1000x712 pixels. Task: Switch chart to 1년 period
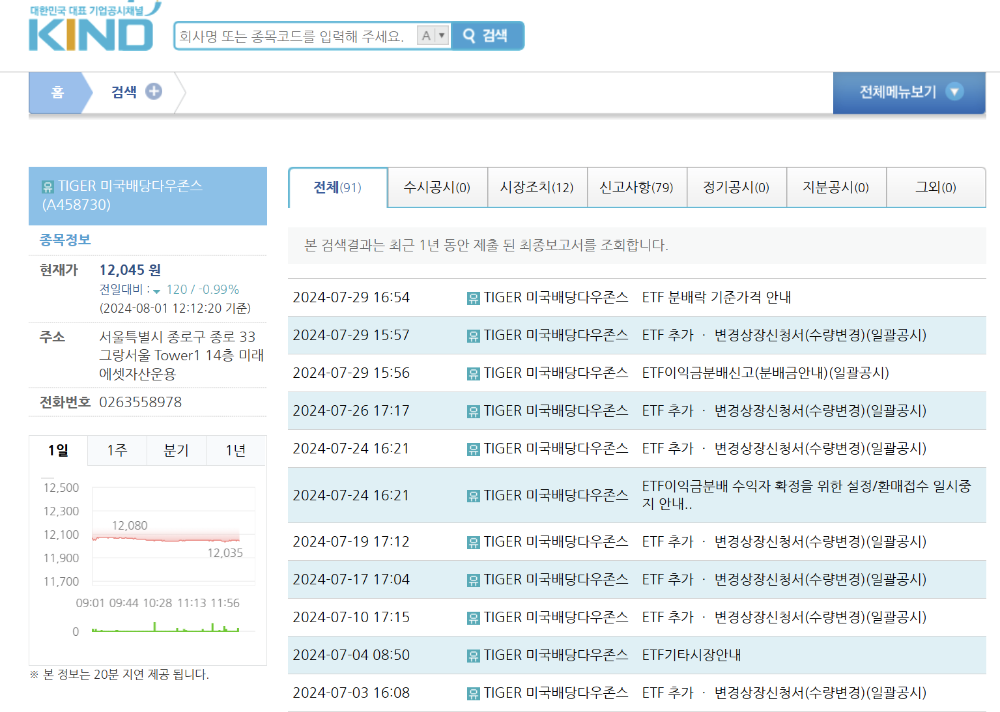[x=236, y=450]
